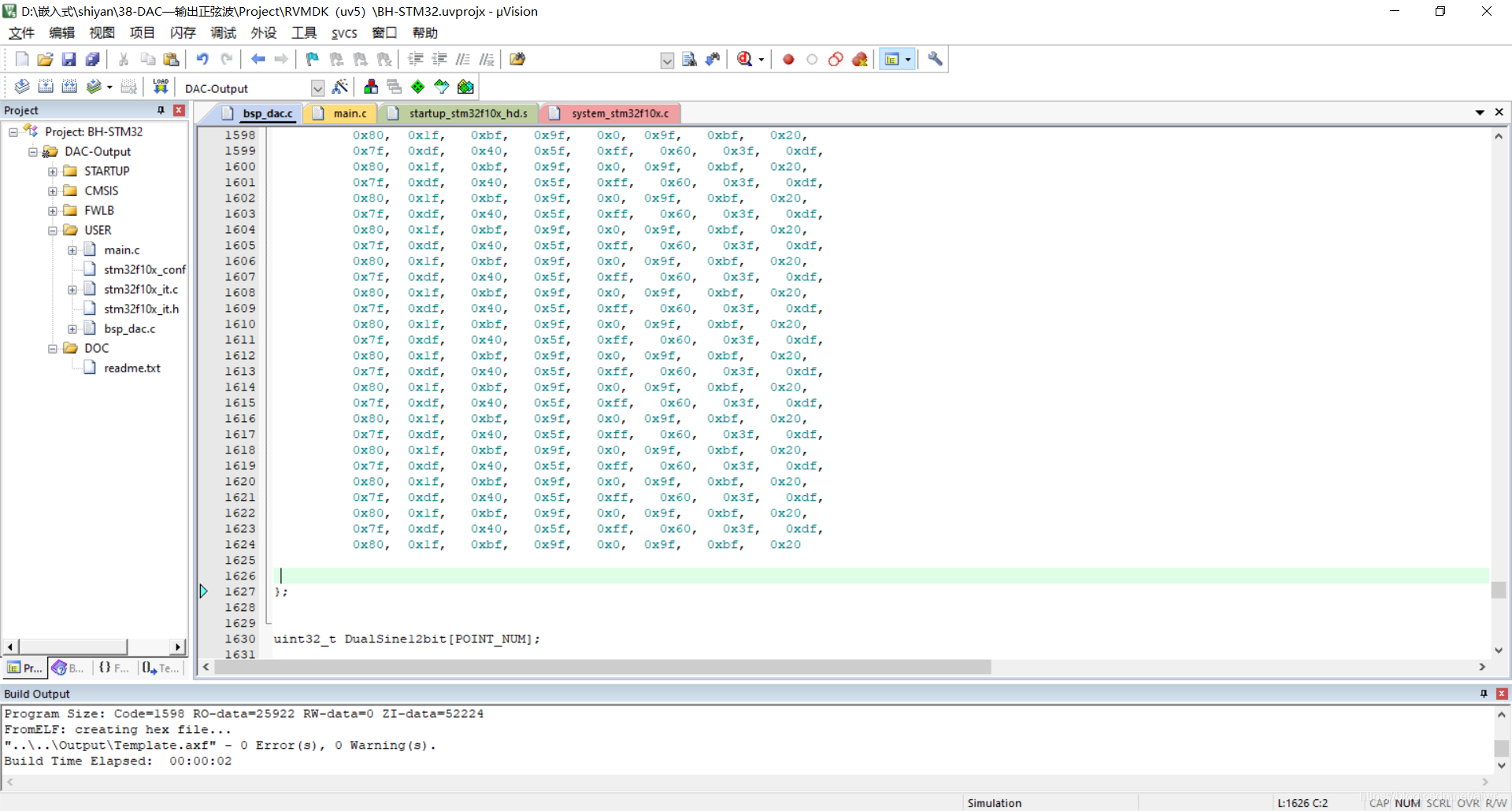
Task: Rebuild all target files
Action: click(x=69, y=87)
